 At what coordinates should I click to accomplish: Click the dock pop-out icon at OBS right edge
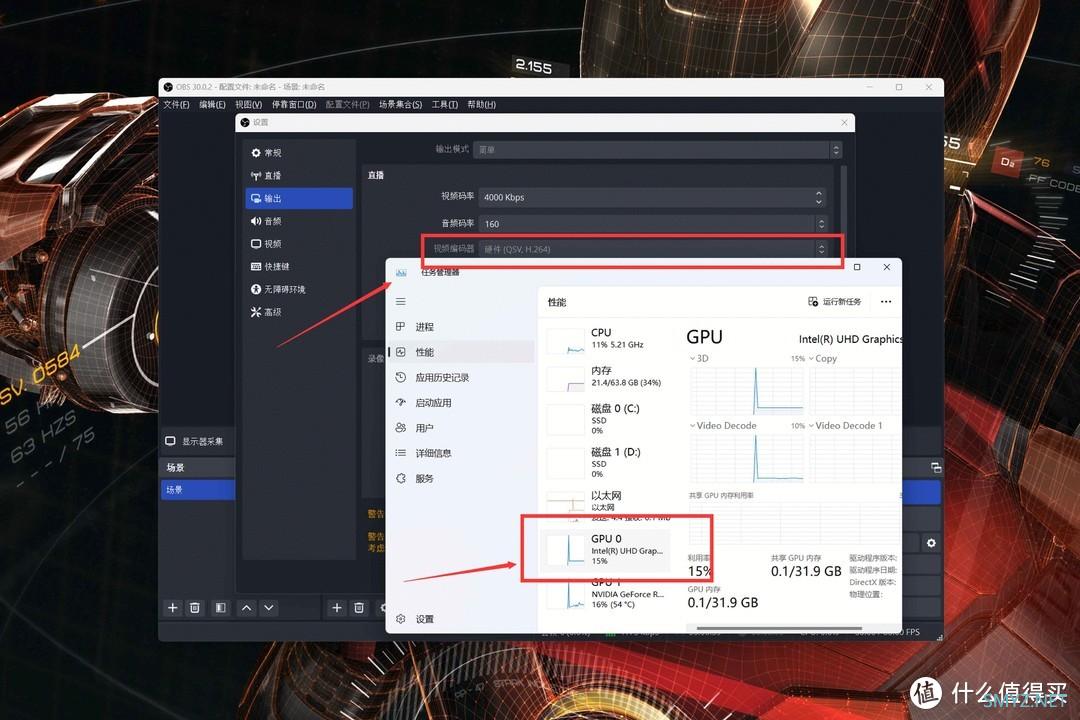[936, 468]
